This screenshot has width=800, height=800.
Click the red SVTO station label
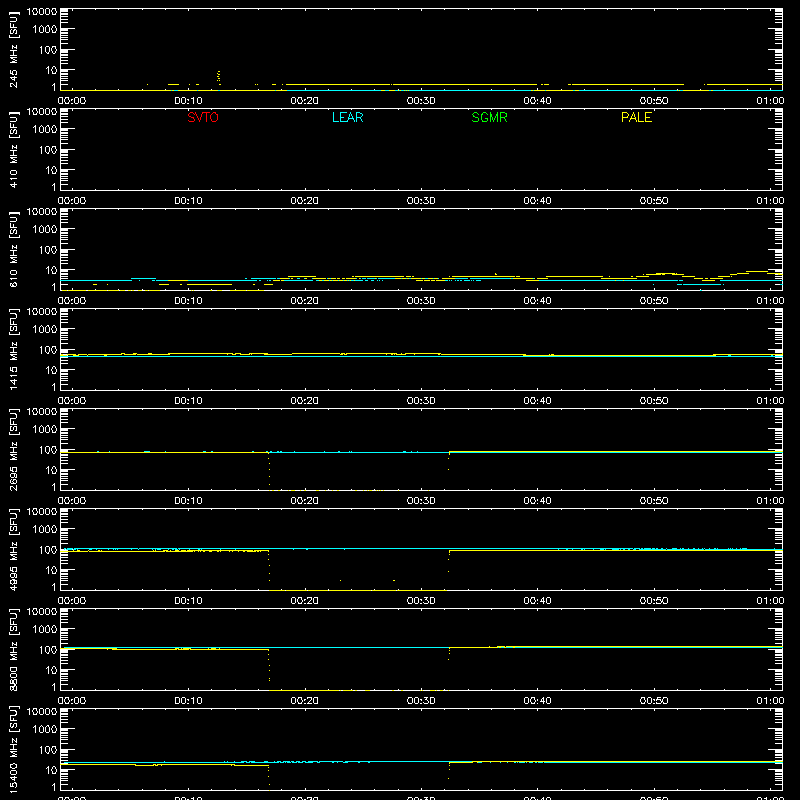point(203,117)
